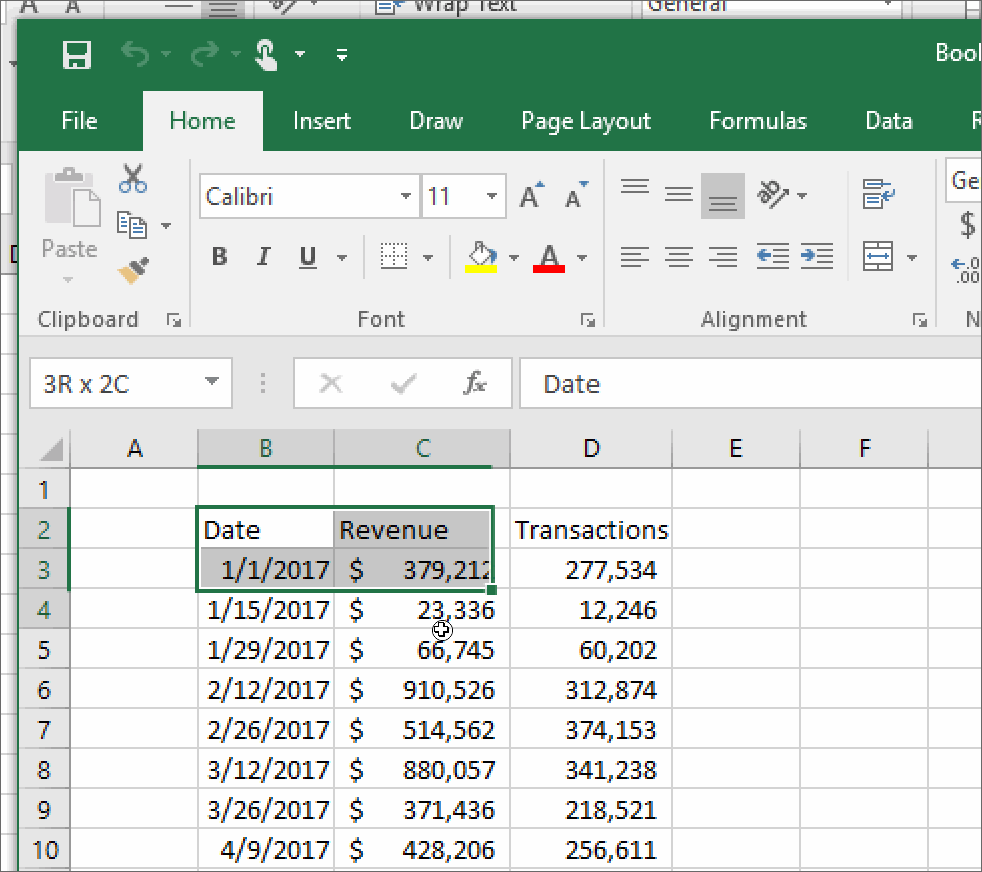Toggle Bold formatting
Viewport: 982px width, 872px height.
[219, 257]
